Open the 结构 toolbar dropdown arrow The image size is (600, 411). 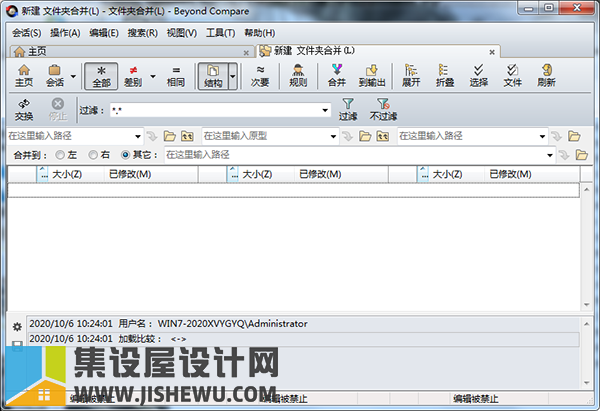[233, 76]
